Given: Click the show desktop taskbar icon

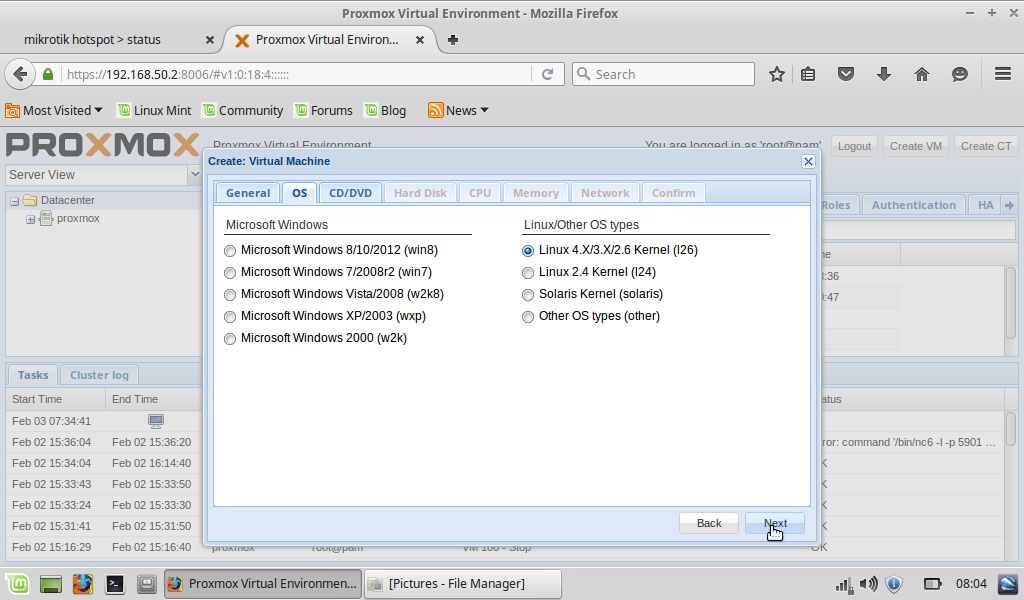Looking at the screenshot, I should [50, 584].
